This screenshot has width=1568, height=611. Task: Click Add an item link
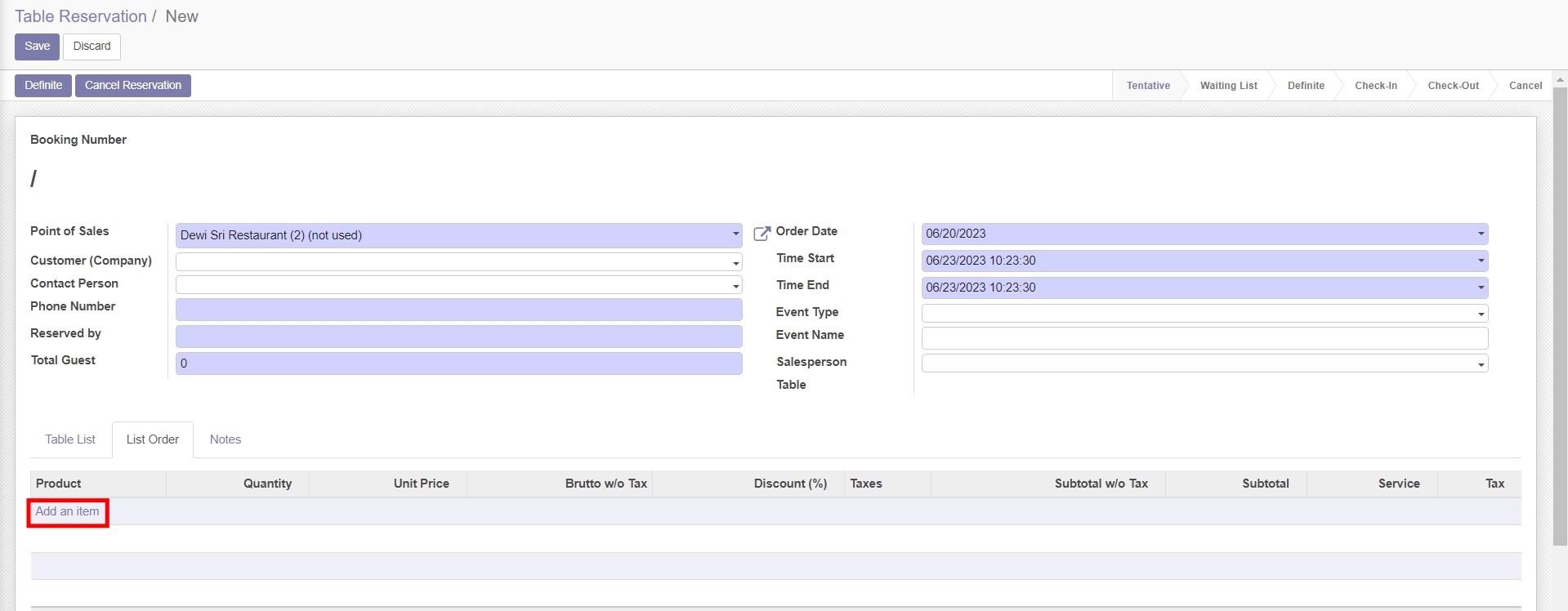(67, 511)
